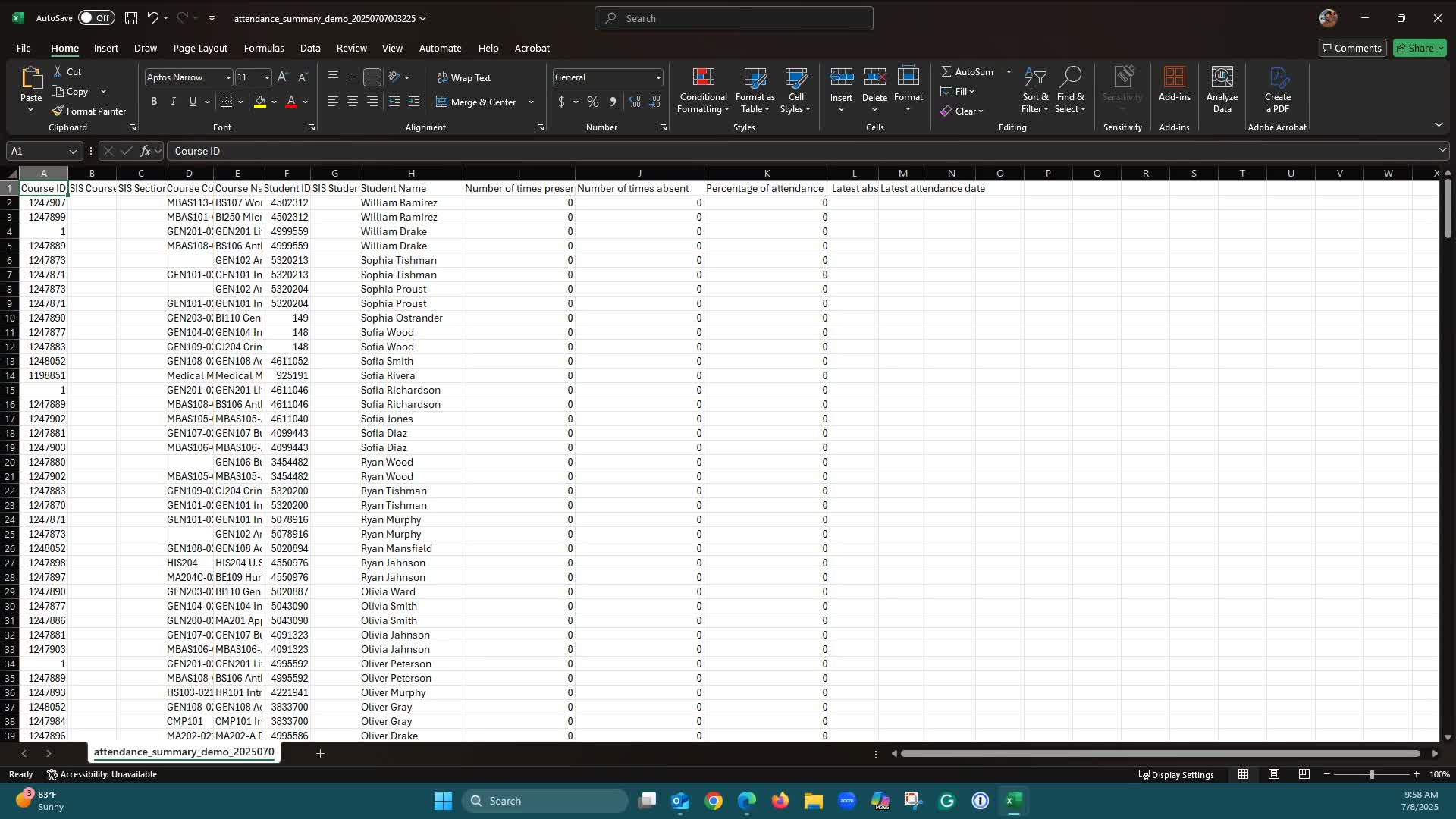This screenshot has height=819, width=1456.
Task: Open Sort & Filter menu
Action: click(1035, 90)
